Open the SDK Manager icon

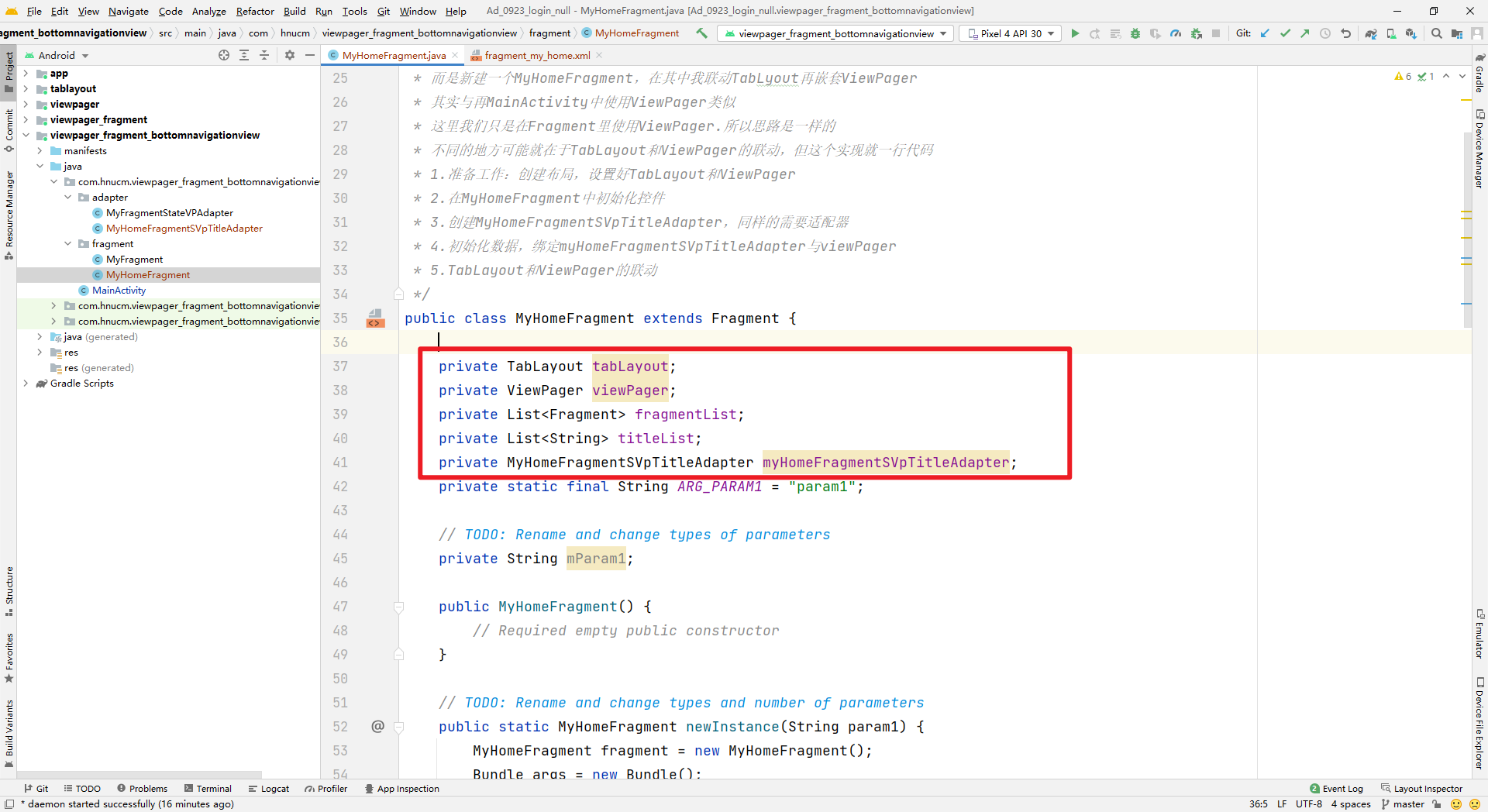pos(1411,33)
